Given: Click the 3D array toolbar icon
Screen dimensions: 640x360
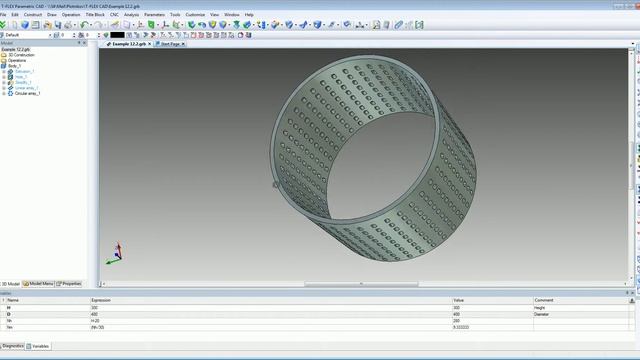Looking at the screenshot, I should pos(262,25).
